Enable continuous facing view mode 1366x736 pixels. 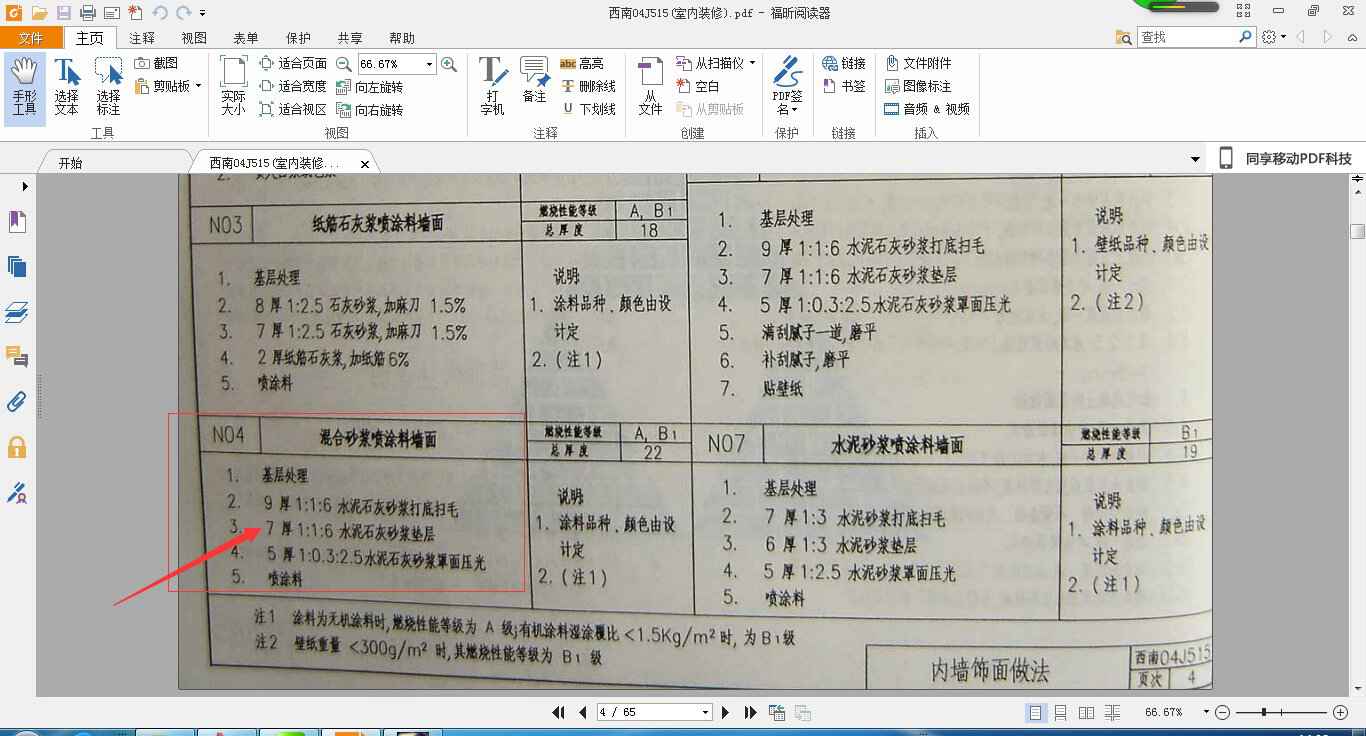point(1113,712)
